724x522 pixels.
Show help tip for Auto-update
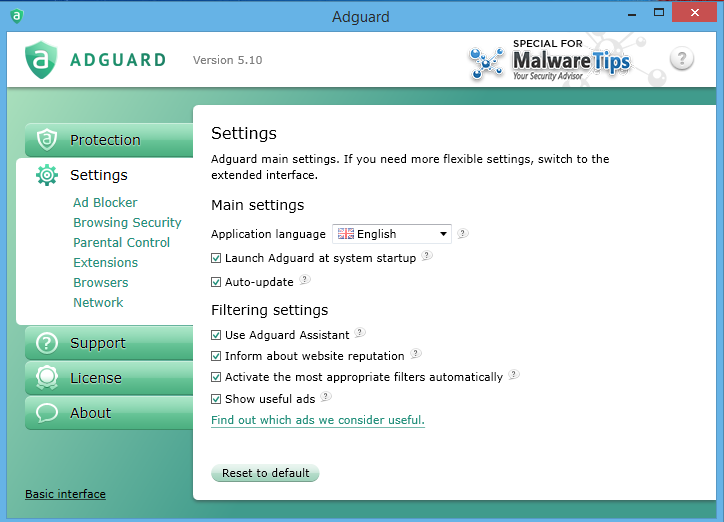pos(304,279)
